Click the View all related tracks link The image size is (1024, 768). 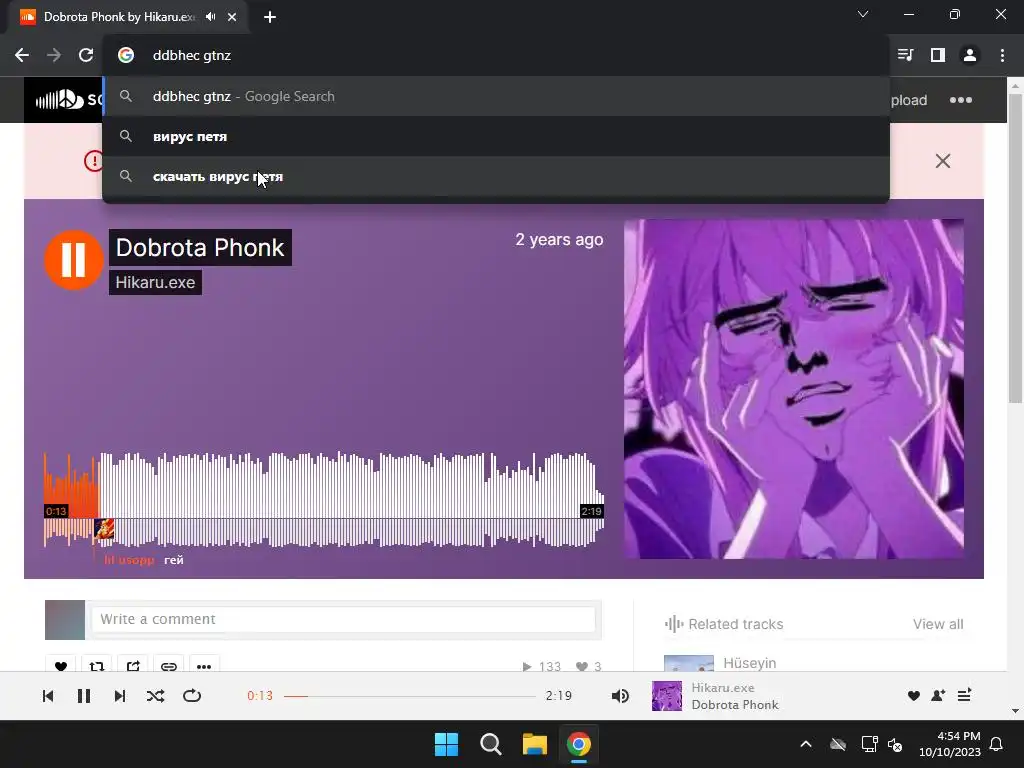tap(938, 624)
